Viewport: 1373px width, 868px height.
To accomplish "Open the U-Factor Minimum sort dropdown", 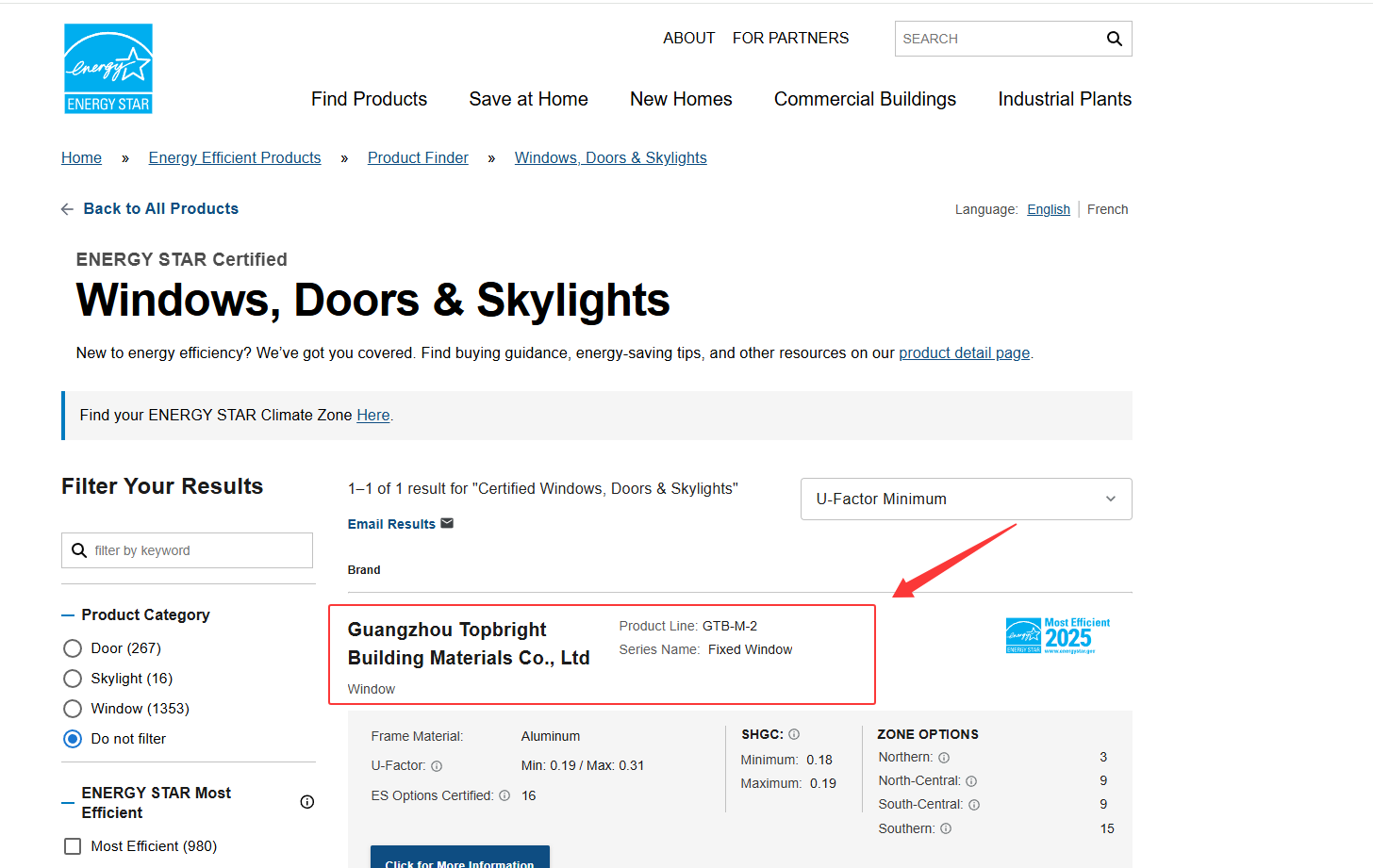I will coord(966,499).
